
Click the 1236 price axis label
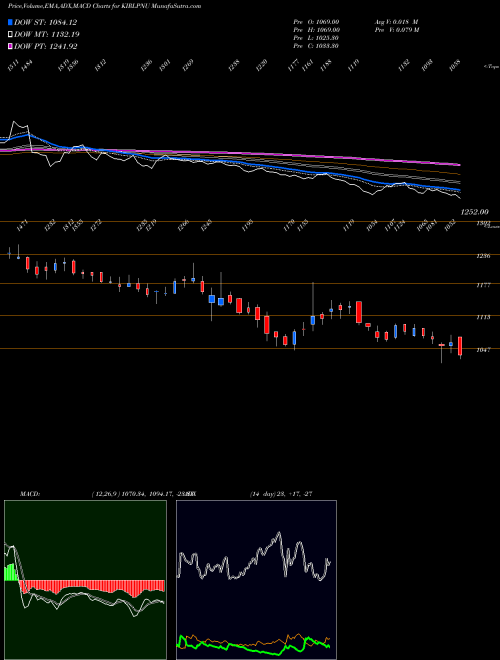tap(484, 256)
